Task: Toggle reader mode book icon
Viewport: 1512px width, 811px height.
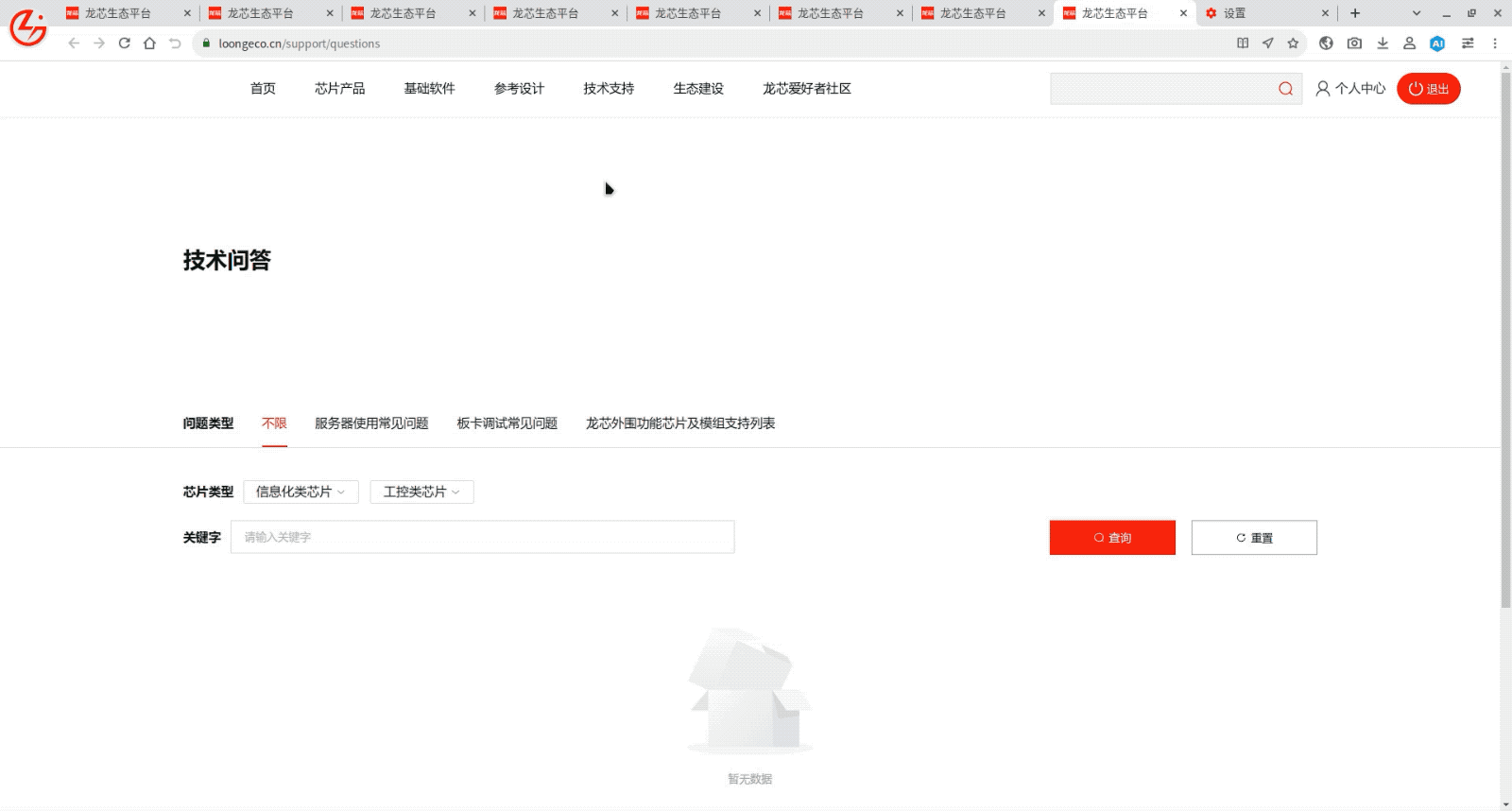Action: coord(1243,43)
